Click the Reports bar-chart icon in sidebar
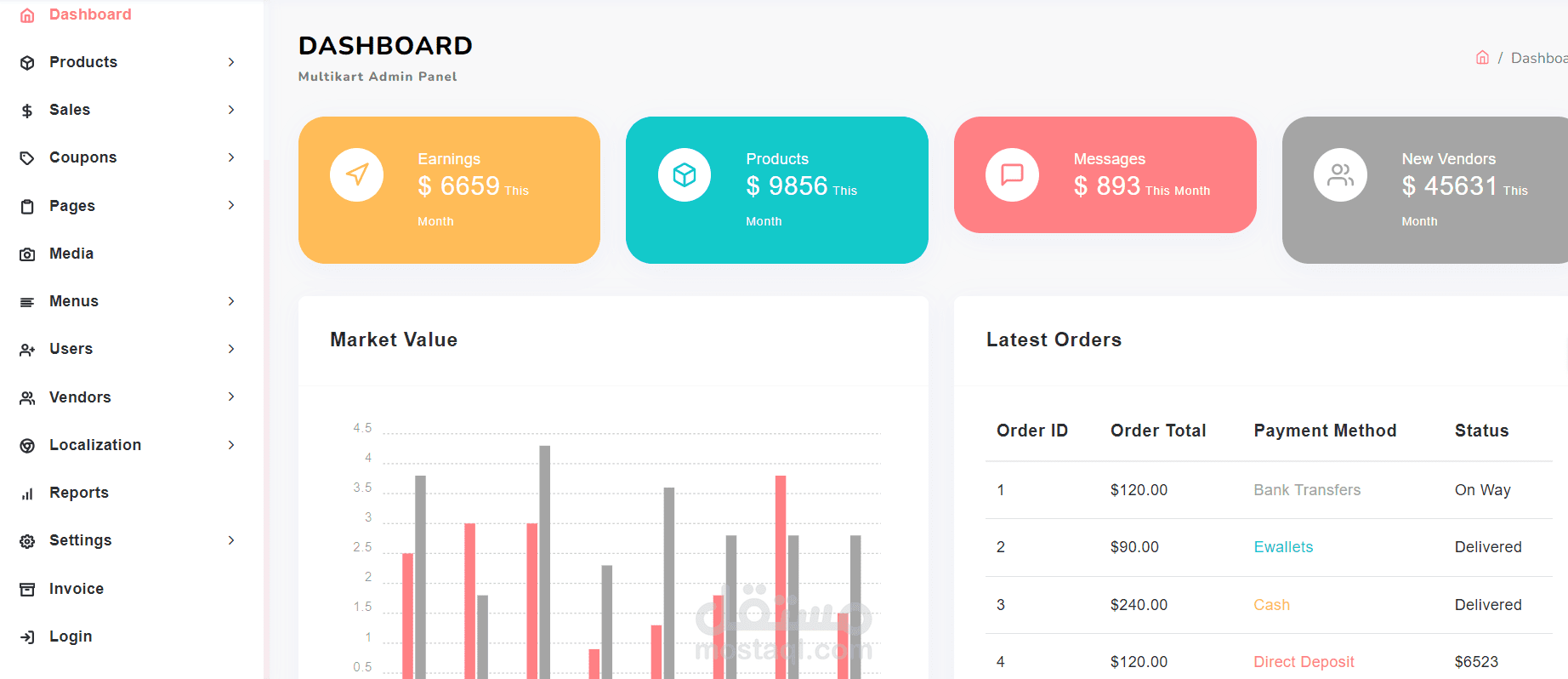 point(27,494)
